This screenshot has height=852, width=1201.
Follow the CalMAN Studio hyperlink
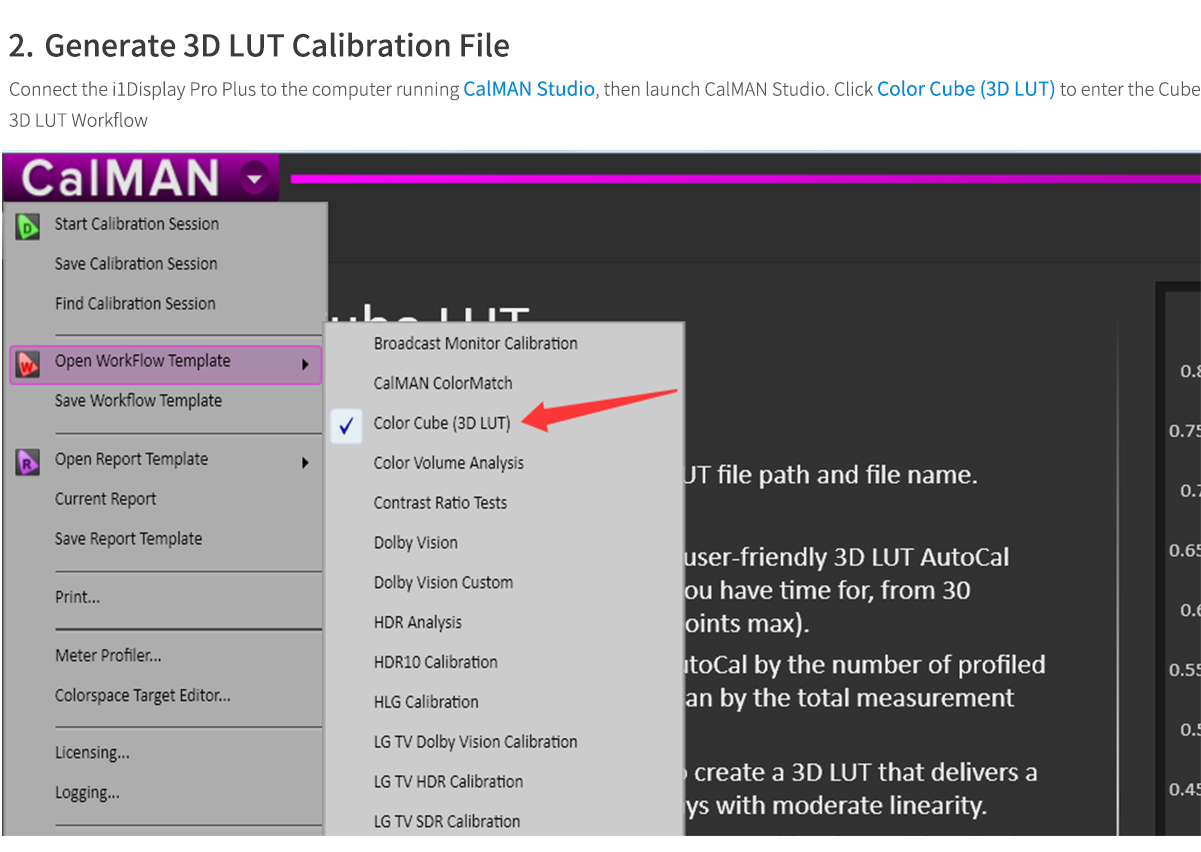pyautogui.click(x=529, y=89)
